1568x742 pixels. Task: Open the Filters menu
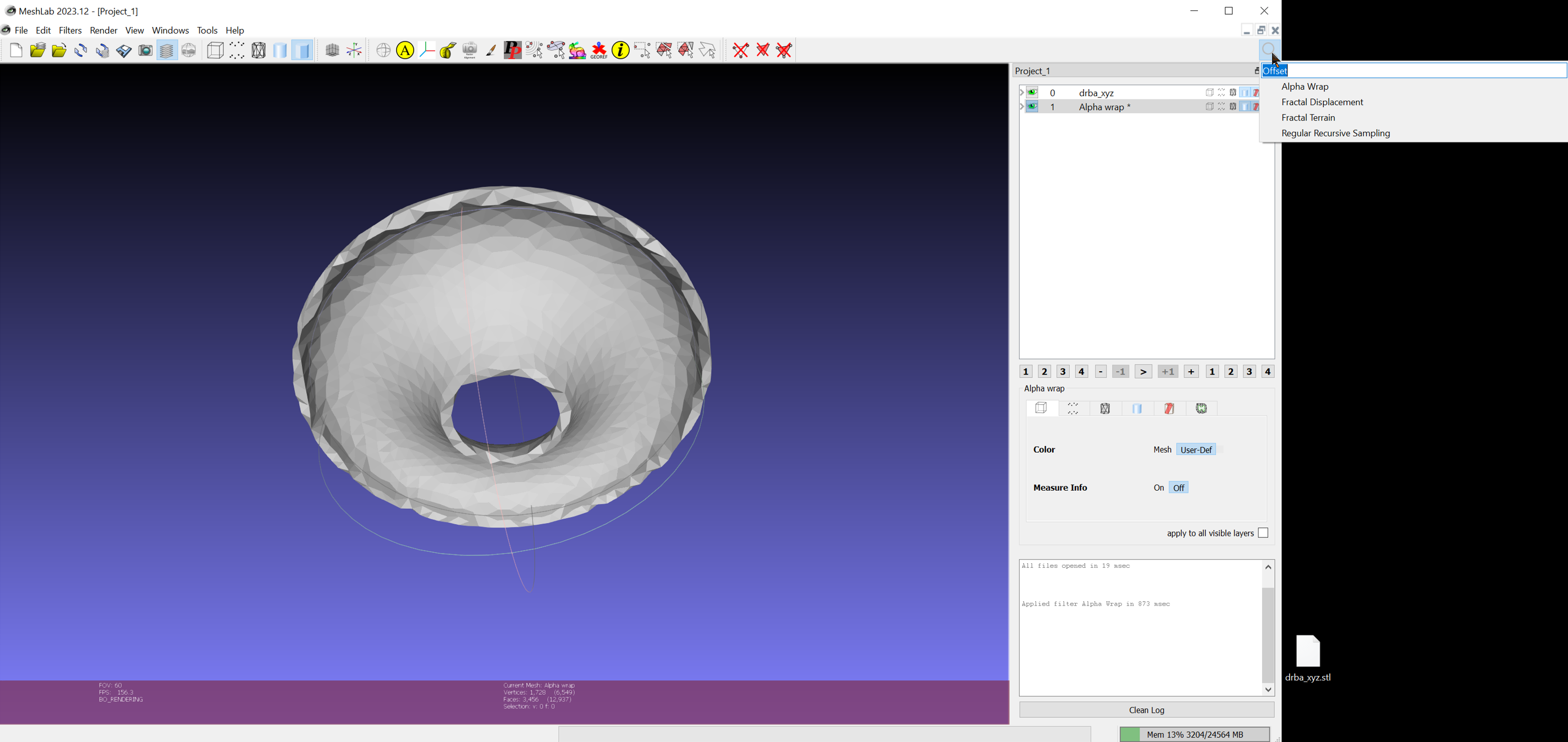pyautogui.click(x=70, y=30)
